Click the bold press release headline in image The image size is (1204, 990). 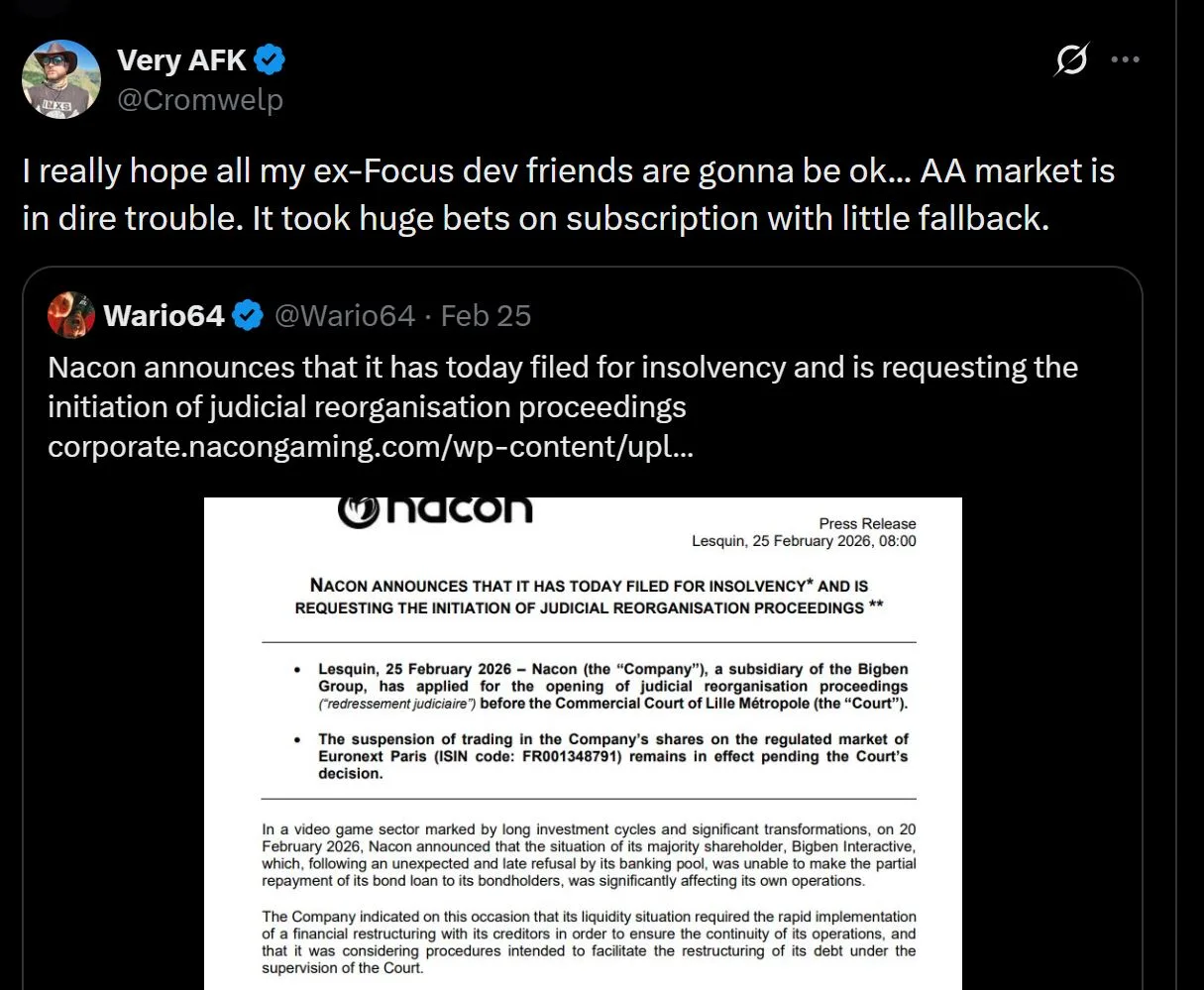[x=589, y=597]
